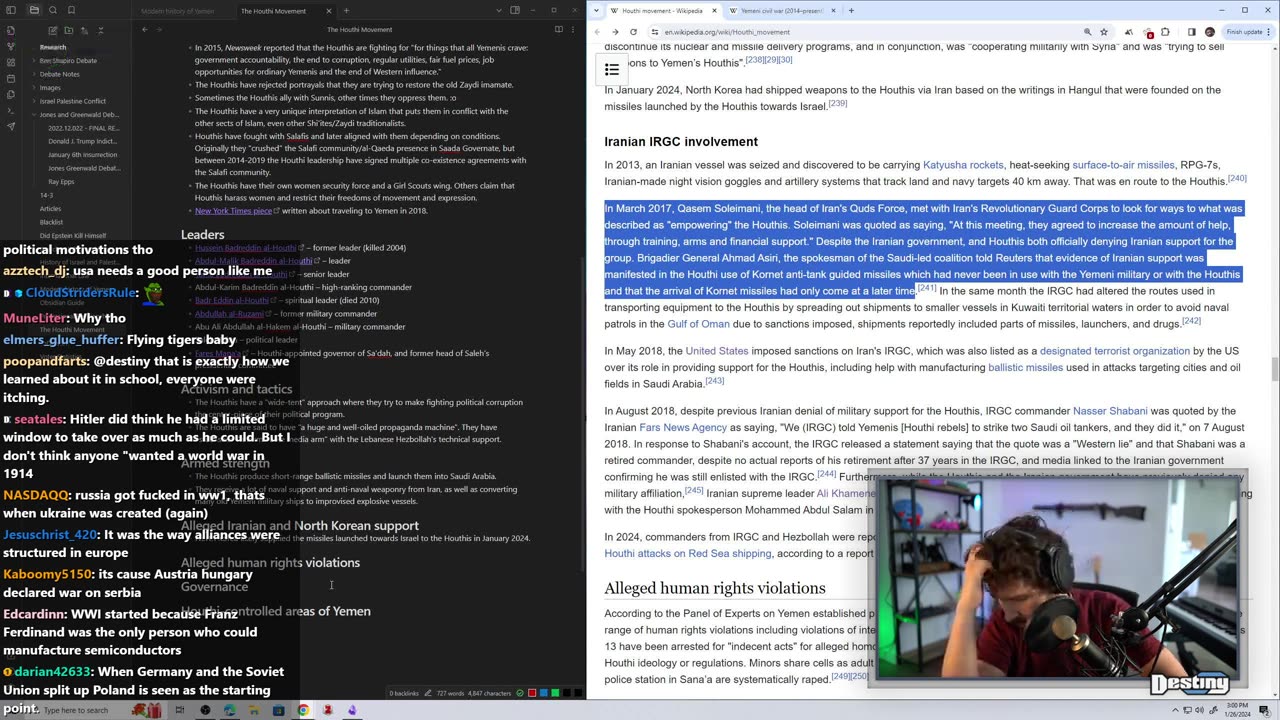Open the ballistic missiles link
The height and width of the screenshot is (720, 1280).
pyautogui.click(x=1025, y=368)
